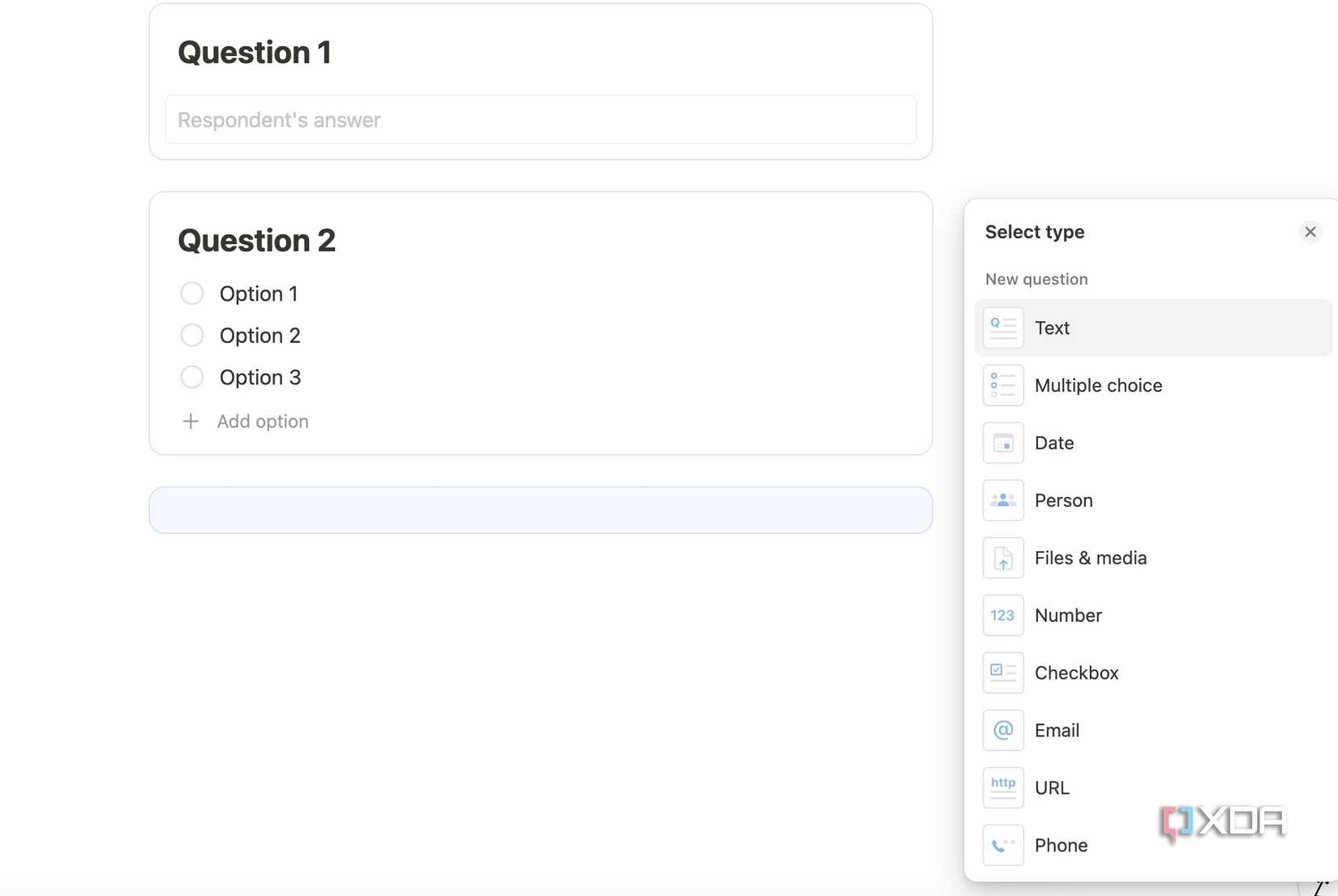
Task: Click the Checkbox type icon
Action: point(1003,673)
